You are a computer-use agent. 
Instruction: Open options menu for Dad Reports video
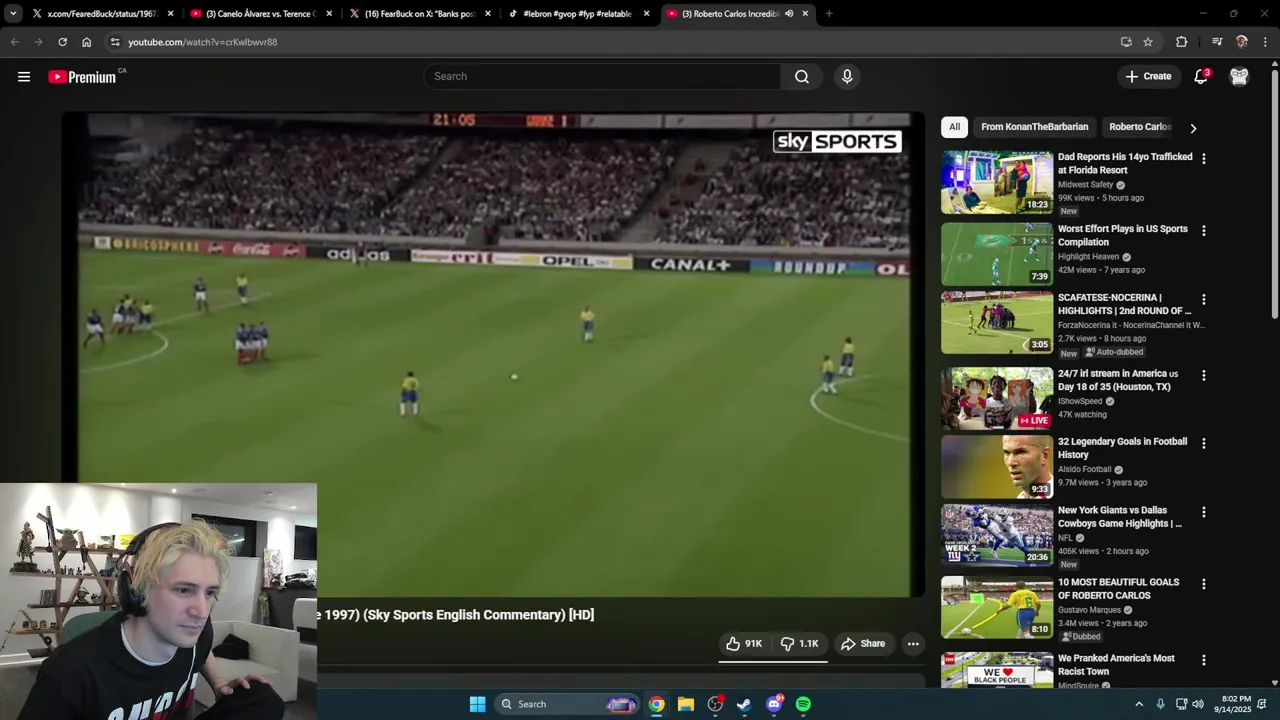[1203, 159]
